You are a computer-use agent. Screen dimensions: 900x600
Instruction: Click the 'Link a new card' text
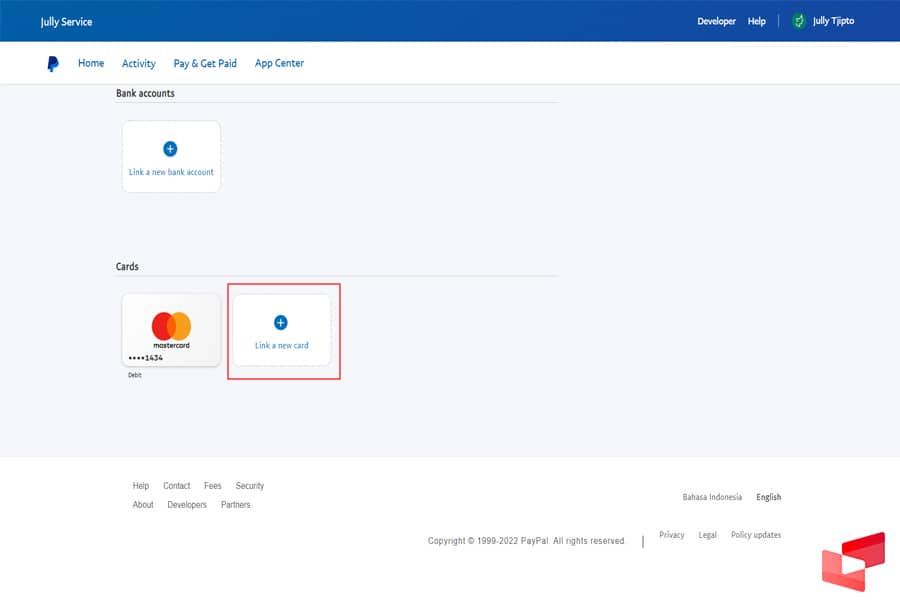(281, 346)
